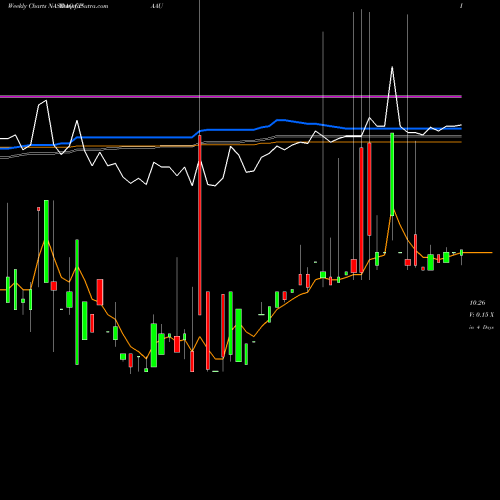Click the tallest green candlestick body
The height and width of the screenshot is (500, 500).
[x=77, y=302]
